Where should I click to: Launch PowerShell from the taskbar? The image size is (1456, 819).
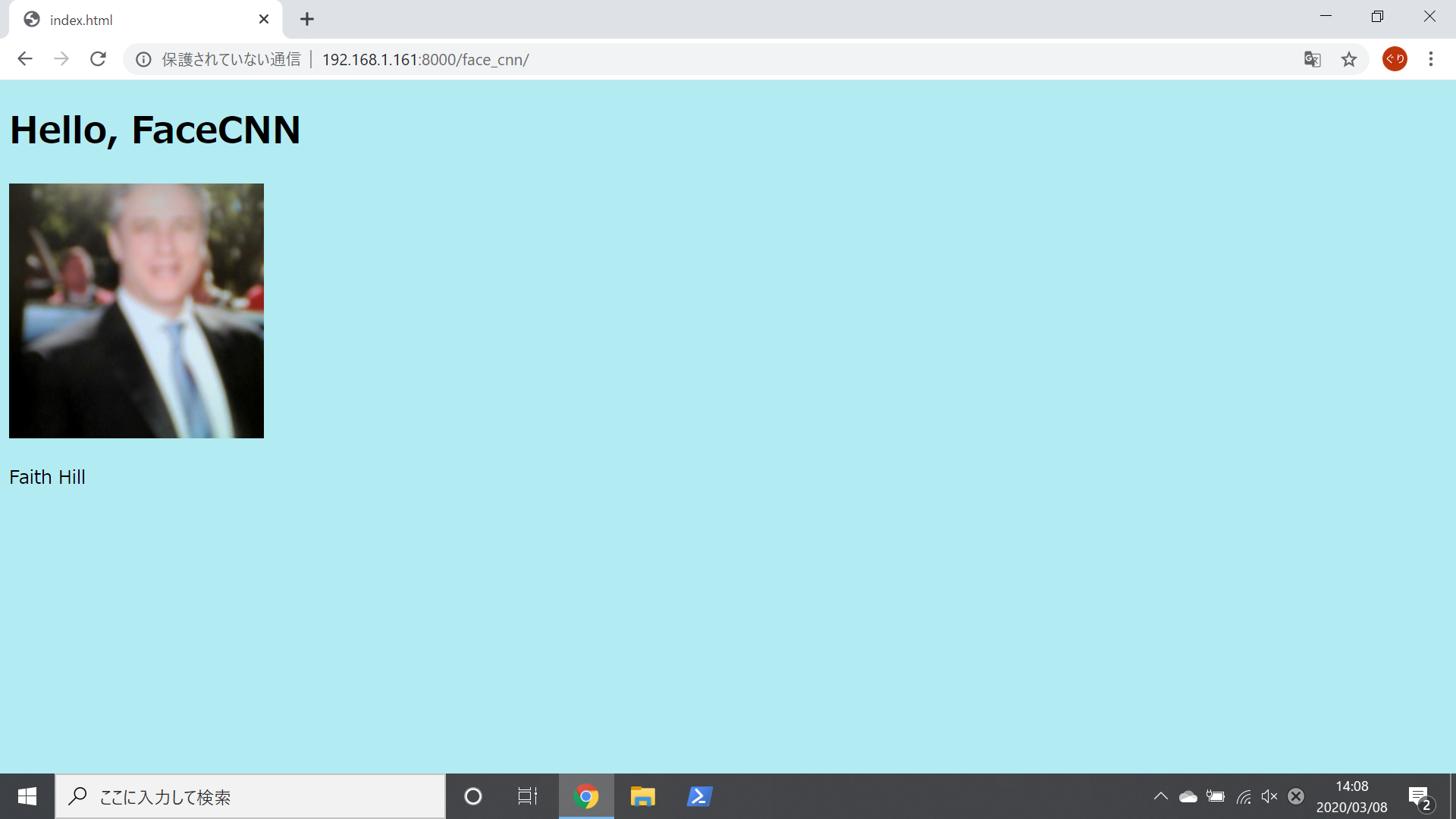(699, 796)
